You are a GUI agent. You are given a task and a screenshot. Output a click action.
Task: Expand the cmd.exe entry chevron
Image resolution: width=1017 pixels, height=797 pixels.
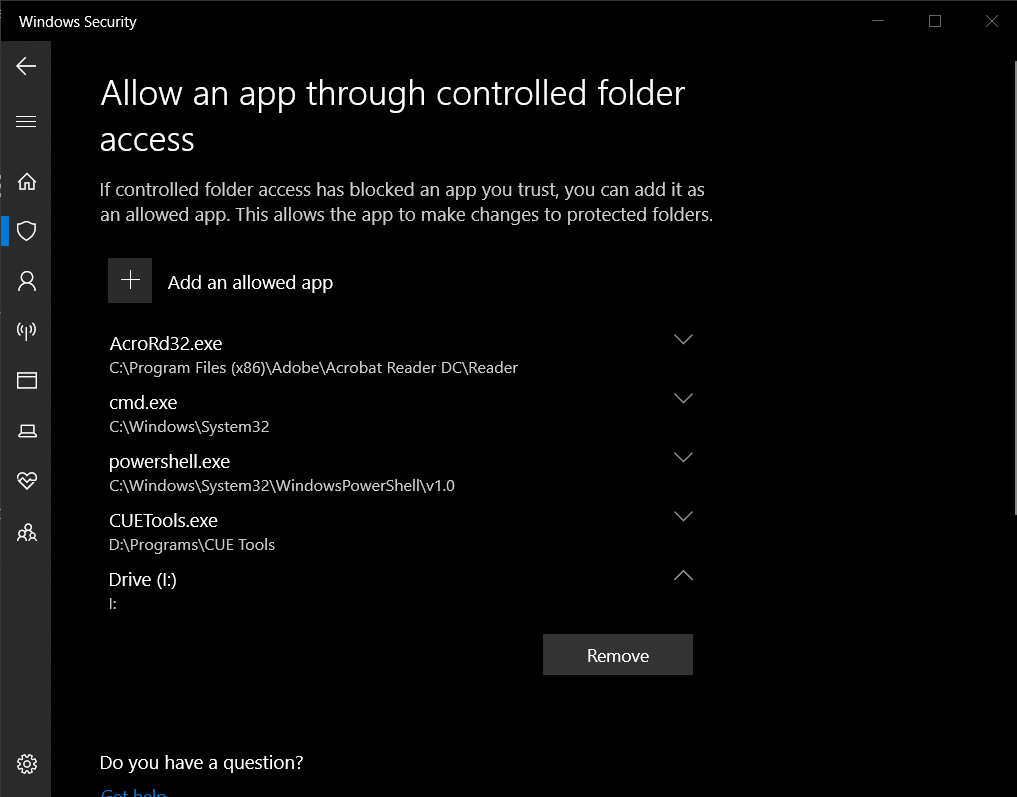pos(683,399)
